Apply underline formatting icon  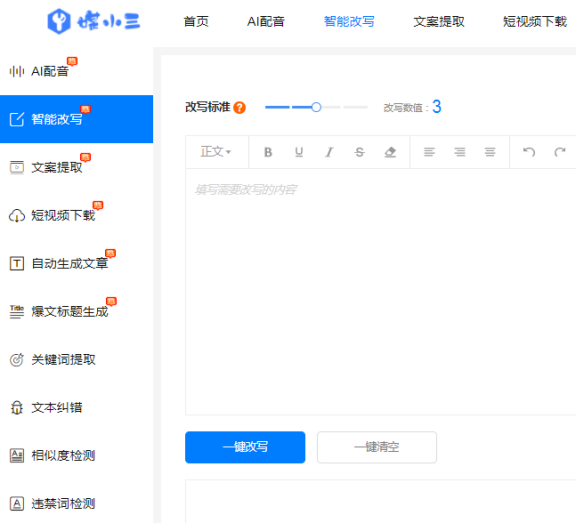pyautogui.click(x=299, y=152)
